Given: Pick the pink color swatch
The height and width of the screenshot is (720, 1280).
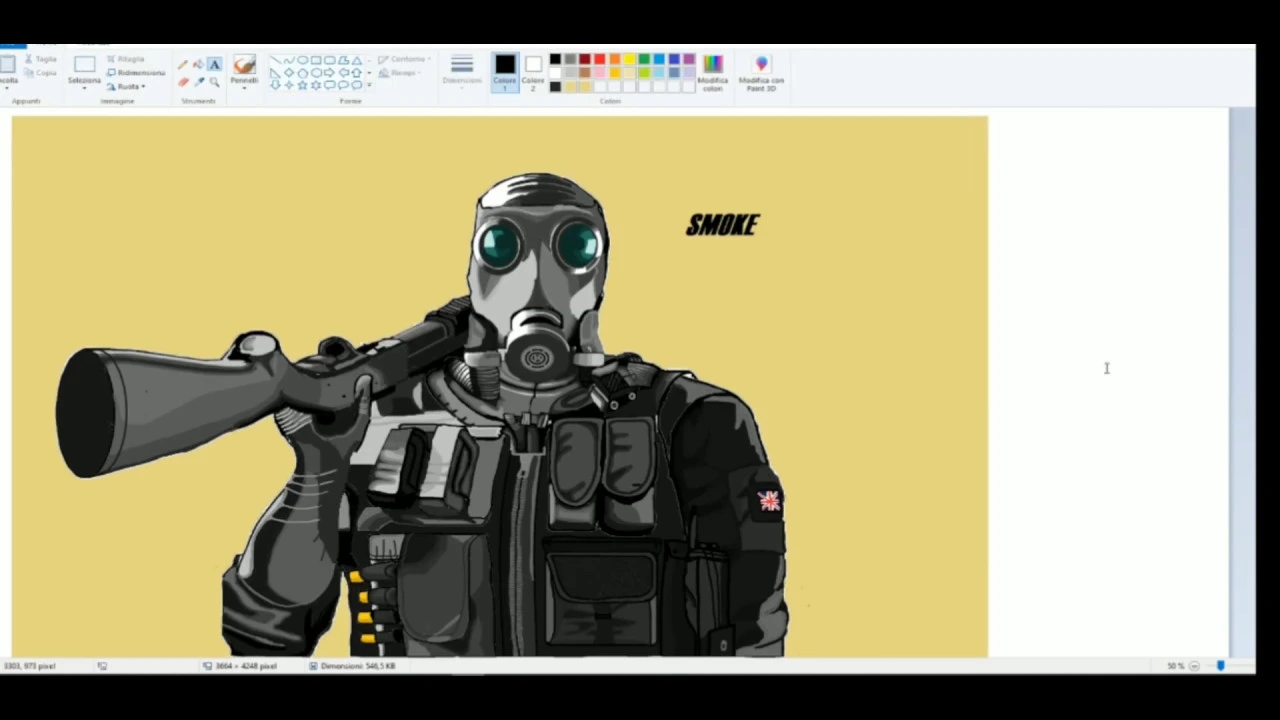Looking at the screenshot, I should (600, 73).
